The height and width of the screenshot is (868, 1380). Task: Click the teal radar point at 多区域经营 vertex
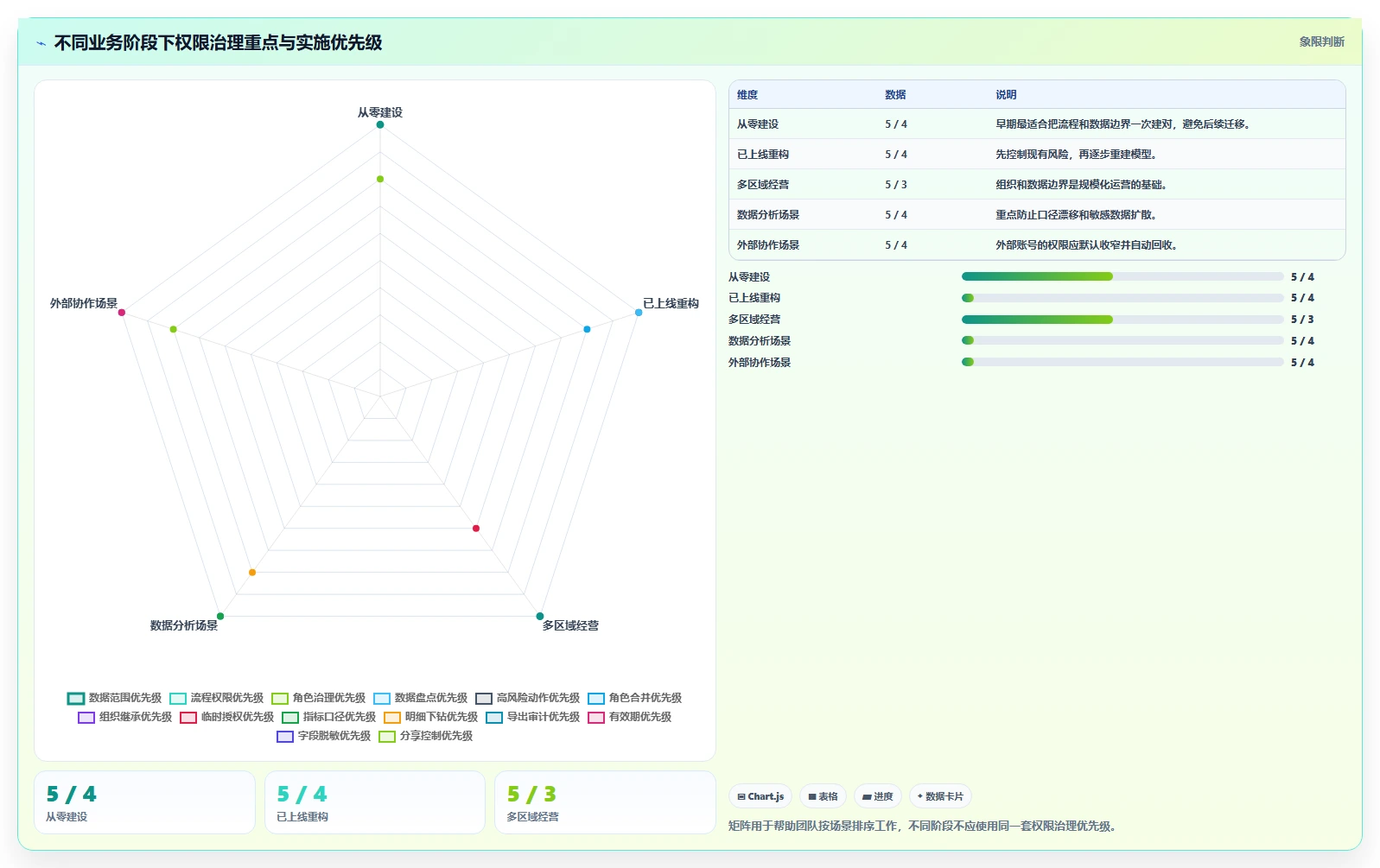click(540, 616)
